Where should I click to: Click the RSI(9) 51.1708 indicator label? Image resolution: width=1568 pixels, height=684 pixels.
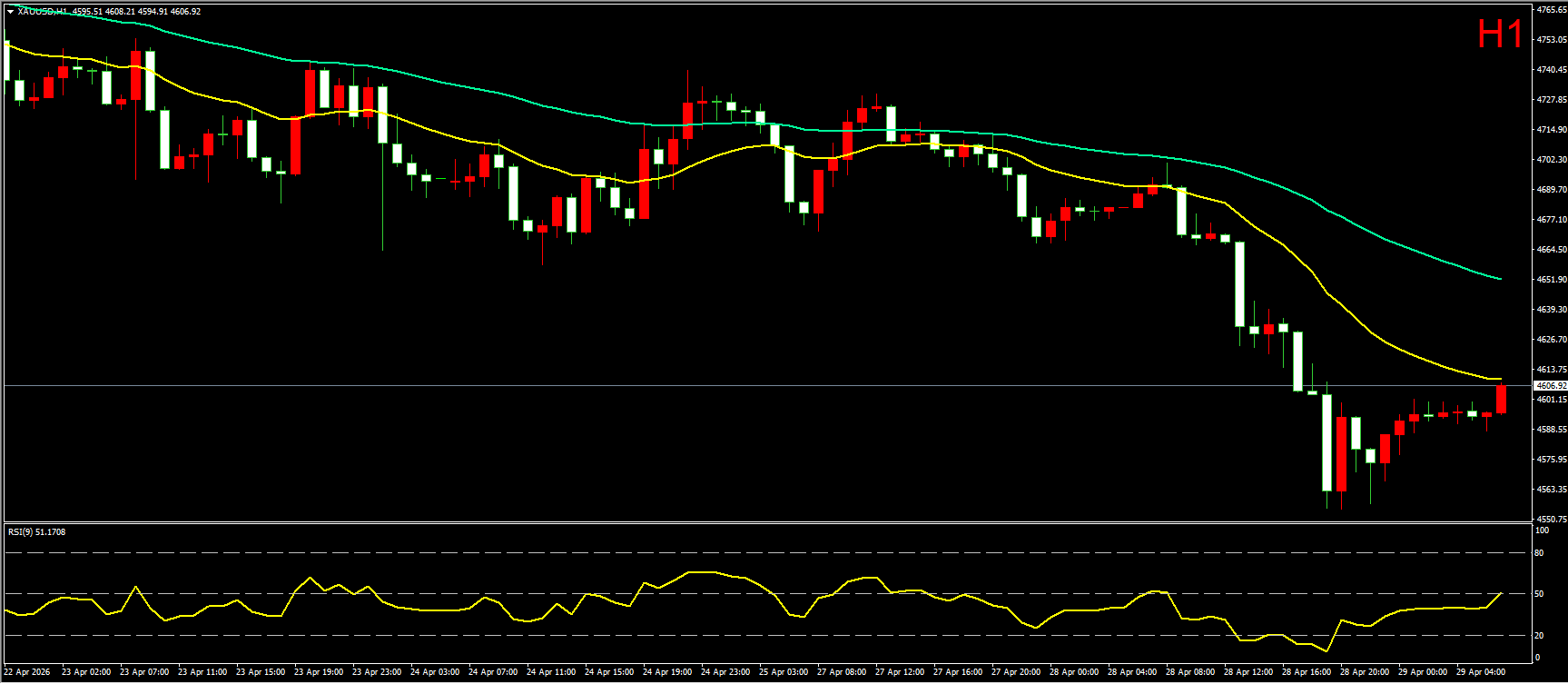37,531
